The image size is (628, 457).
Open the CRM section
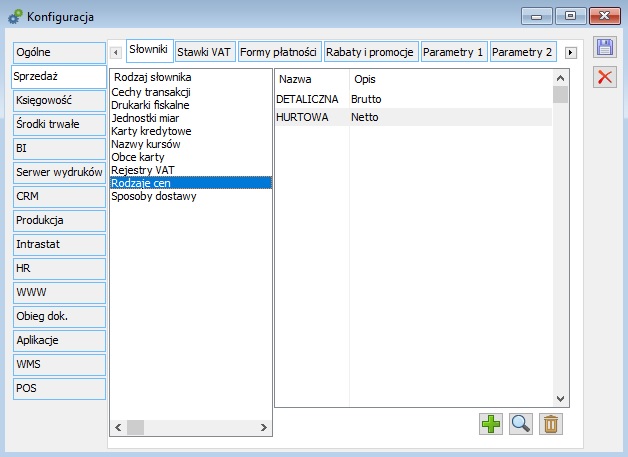59,197
